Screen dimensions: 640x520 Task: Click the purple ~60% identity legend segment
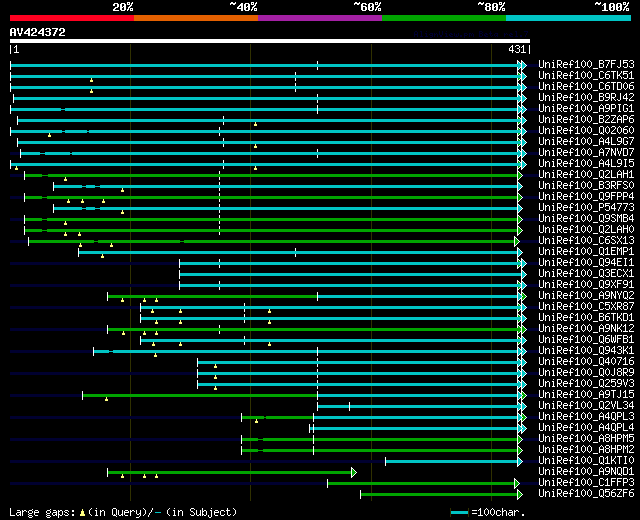click(x=320, y=18)
